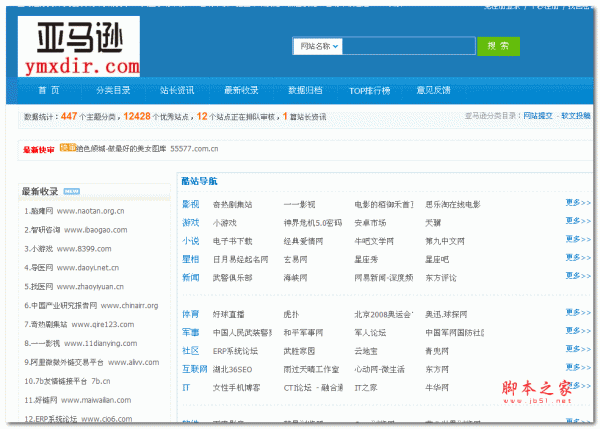Follow the 网站提交 link
The height and width of the screenshot is (429, 600).
click(538, 116)
